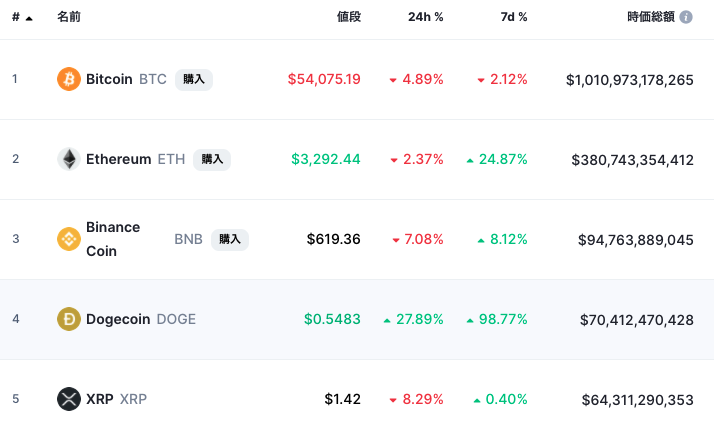
Task: Open the Bitcoin name link
Action: click(109, 79)
